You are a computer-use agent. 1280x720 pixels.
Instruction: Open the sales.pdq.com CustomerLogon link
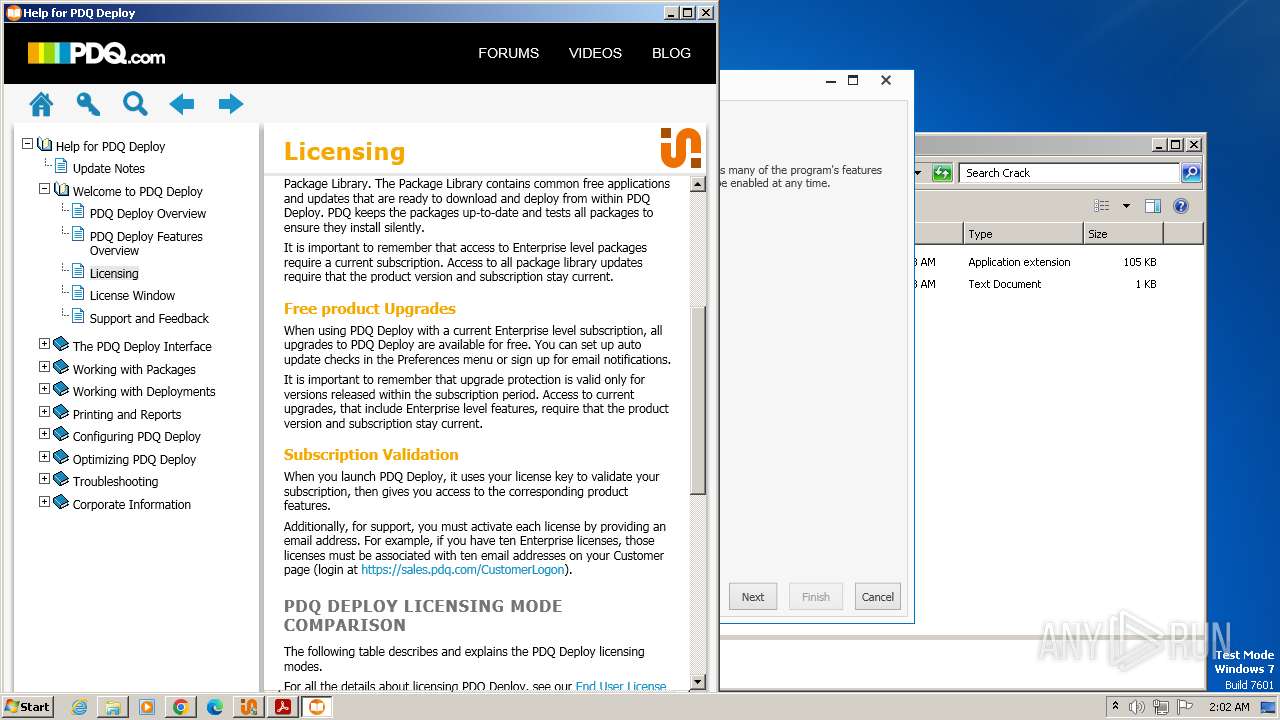(x=463, y=570)
